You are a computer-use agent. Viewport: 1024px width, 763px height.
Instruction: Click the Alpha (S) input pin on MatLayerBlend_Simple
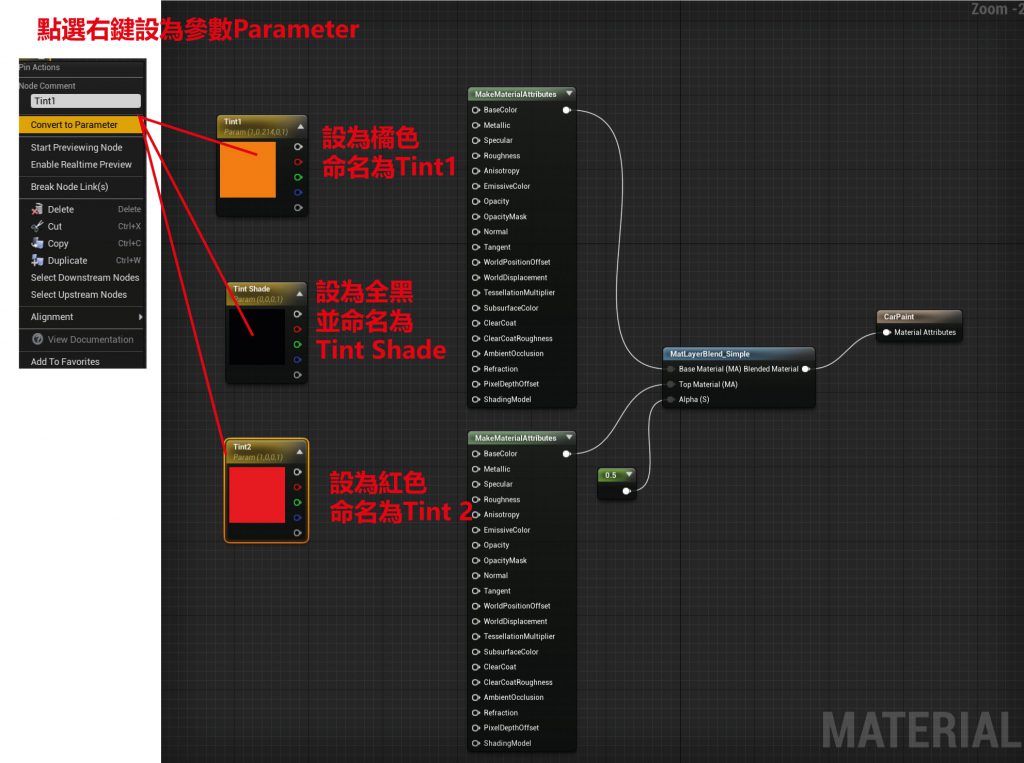(x=670, y=400)
